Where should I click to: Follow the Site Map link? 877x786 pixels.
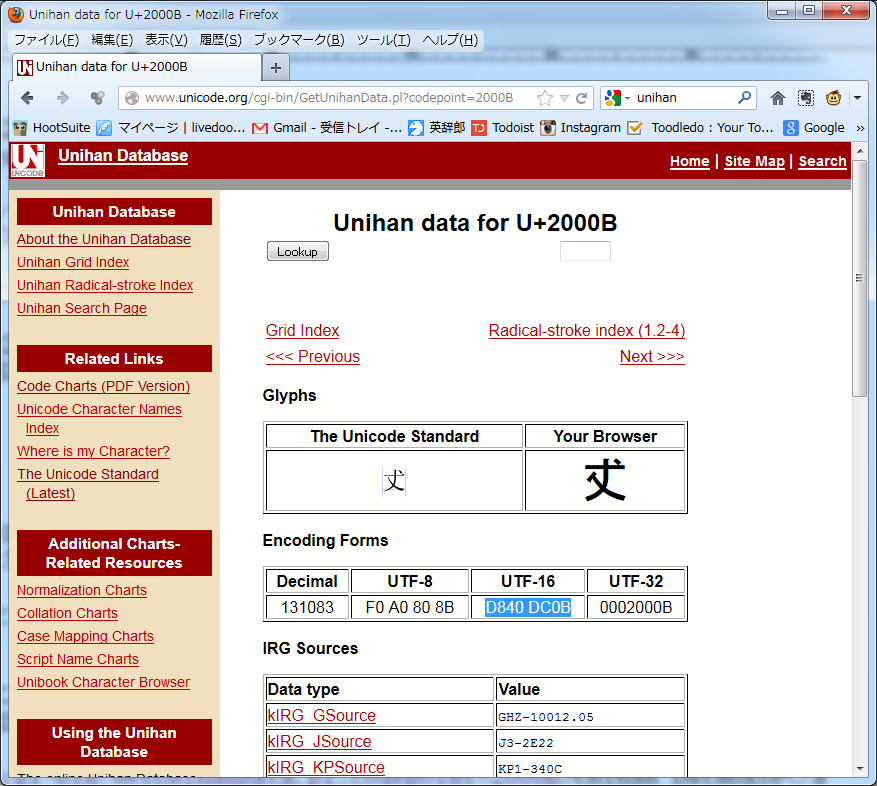coord(755,161)
